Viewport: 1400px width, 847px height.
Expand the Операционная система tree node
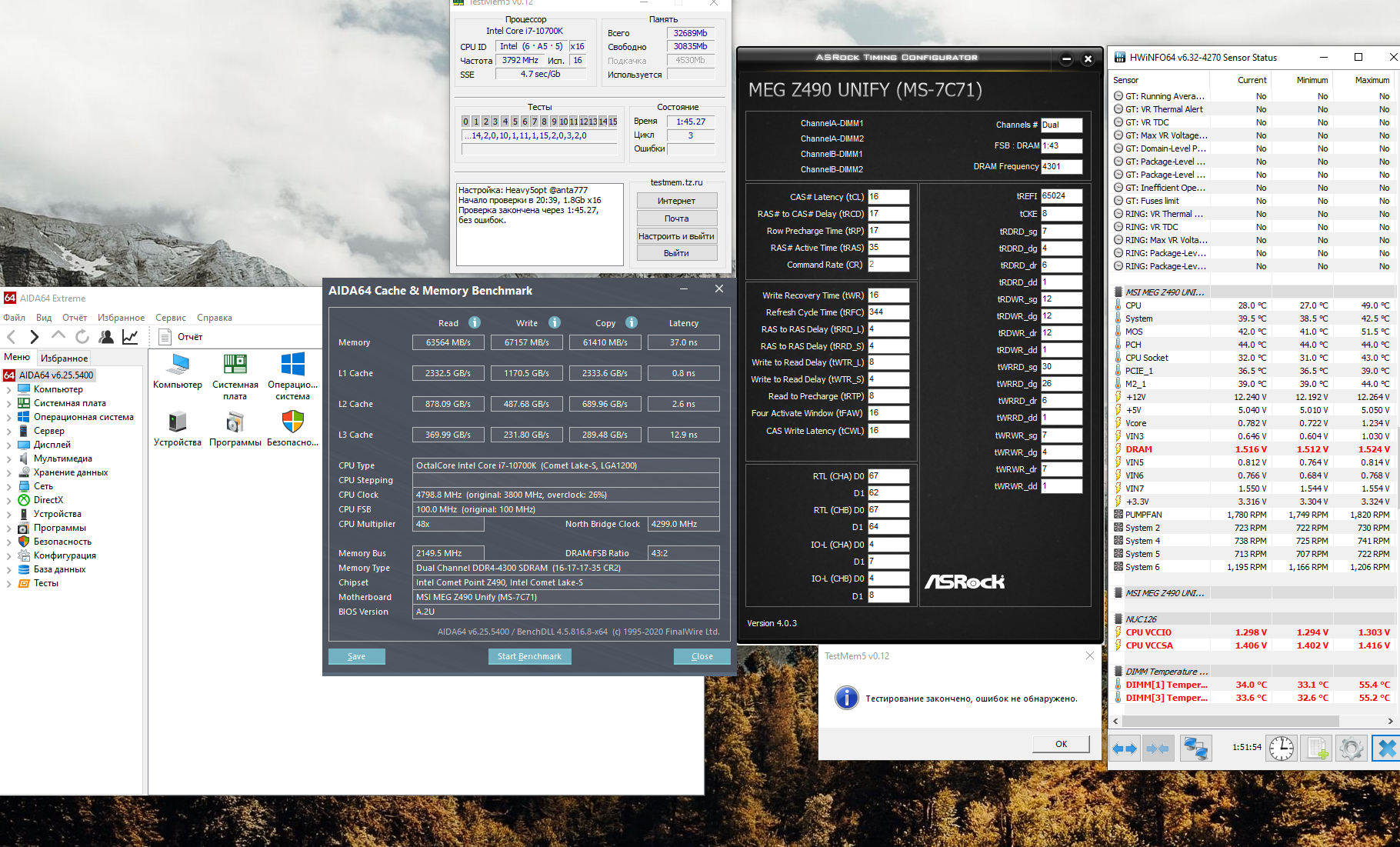pyautogui.click(x=8, y=417)
